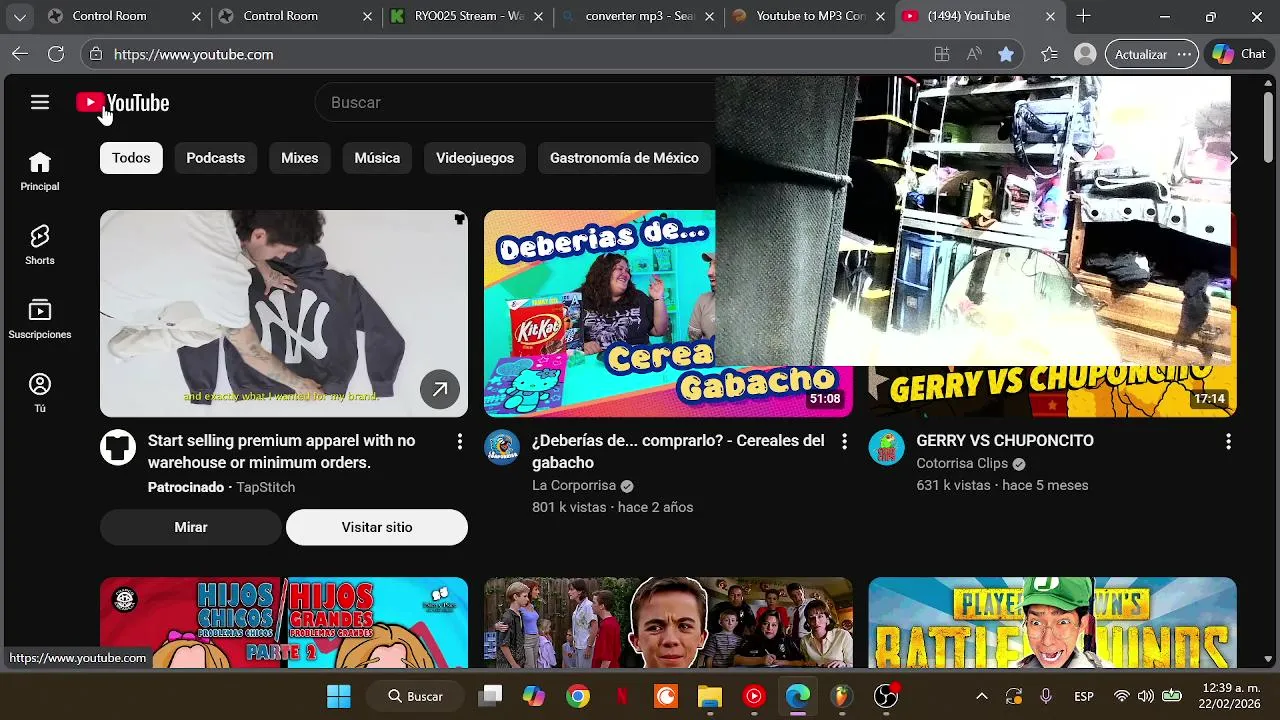Image resolution: width=1280 pixels, height=720 pixels.
Task: Select the Todos filter chip
Action: (x=131, y=158)
